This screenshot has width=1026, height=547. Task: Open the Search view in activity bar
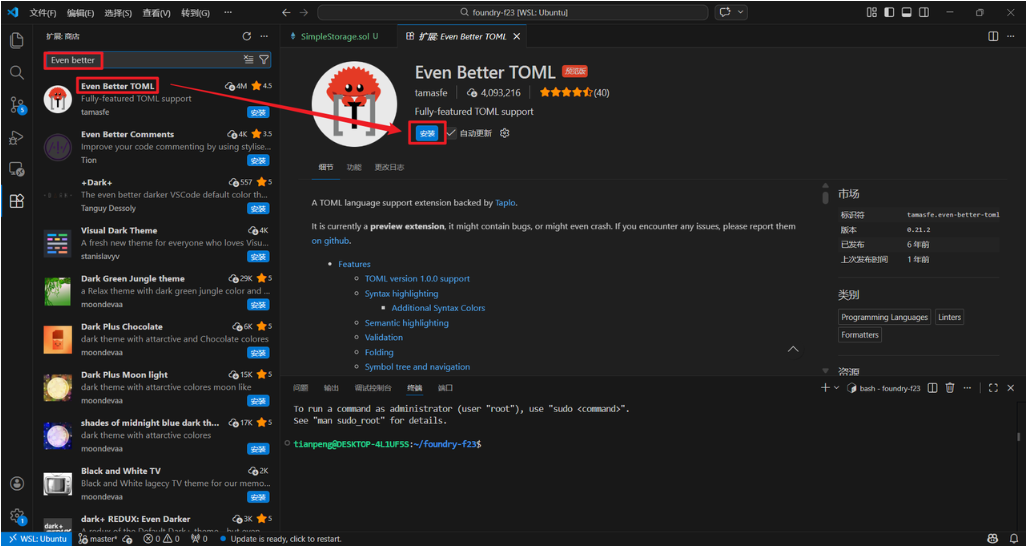point(16,73)
